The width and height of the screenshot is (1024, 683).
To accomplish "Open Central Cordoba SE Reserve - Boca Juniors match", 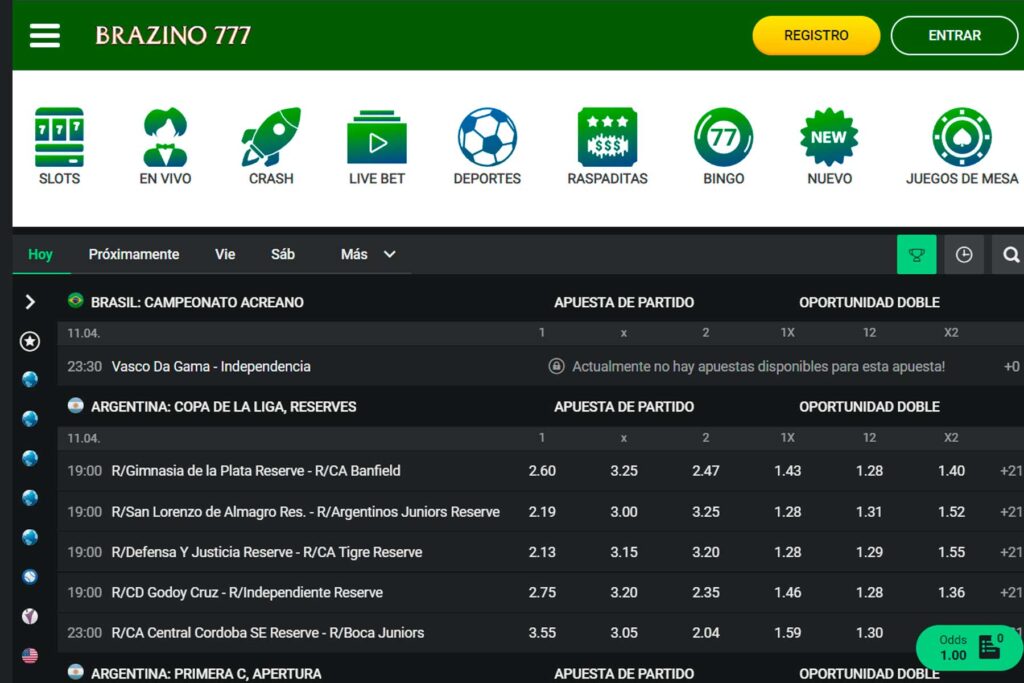I will pyautogui.click(x=268, y=633).
